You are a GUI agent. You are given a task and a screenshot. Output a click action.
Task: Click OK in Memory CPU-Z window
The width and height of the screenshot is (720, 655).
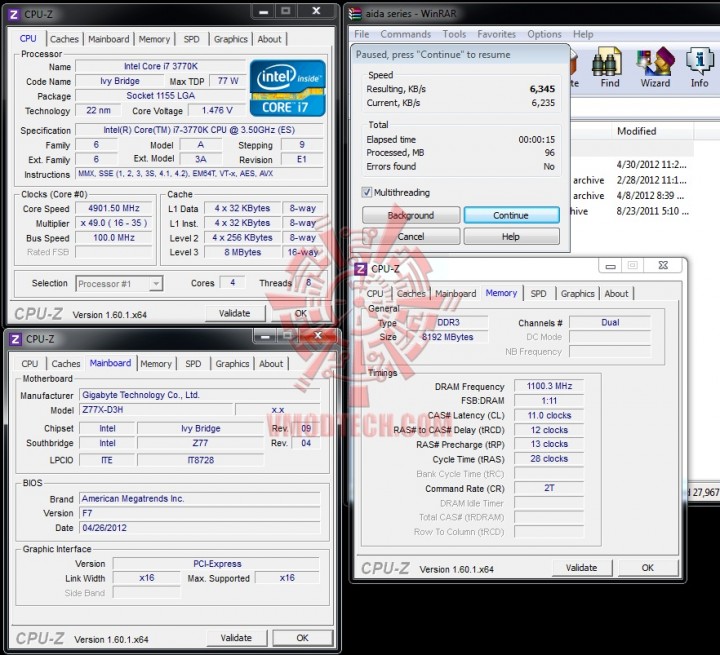coord(647,568)
